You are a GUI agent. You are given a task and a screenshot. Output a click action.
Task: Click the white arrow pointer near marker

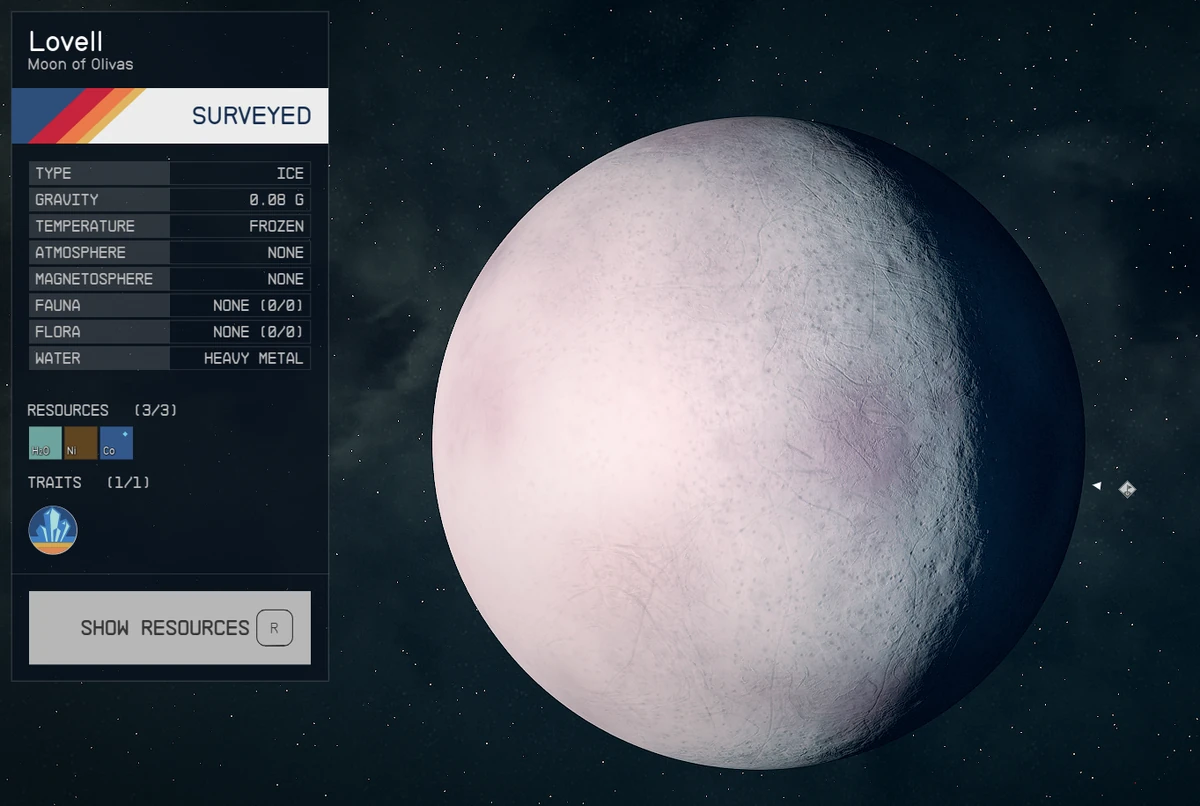[1097, 486]
